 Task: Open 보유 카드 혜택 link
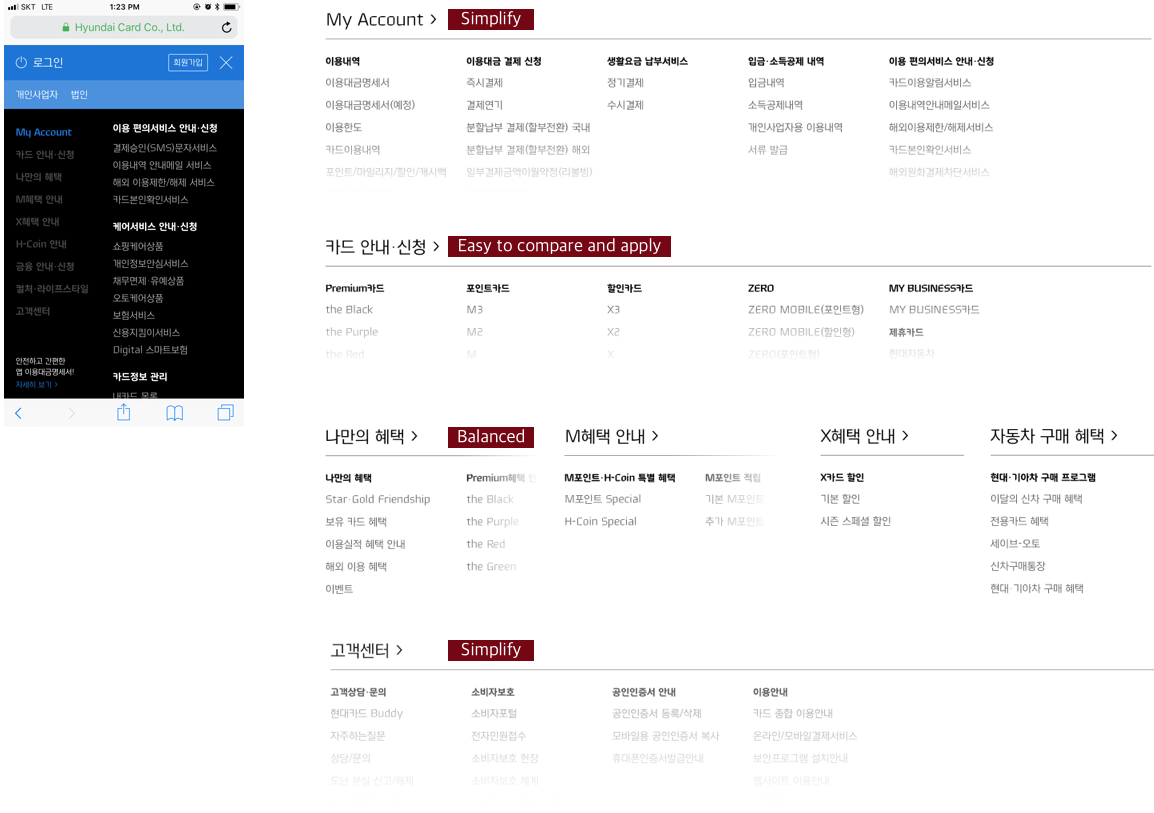pyautogui.click(x=356, y=522)
